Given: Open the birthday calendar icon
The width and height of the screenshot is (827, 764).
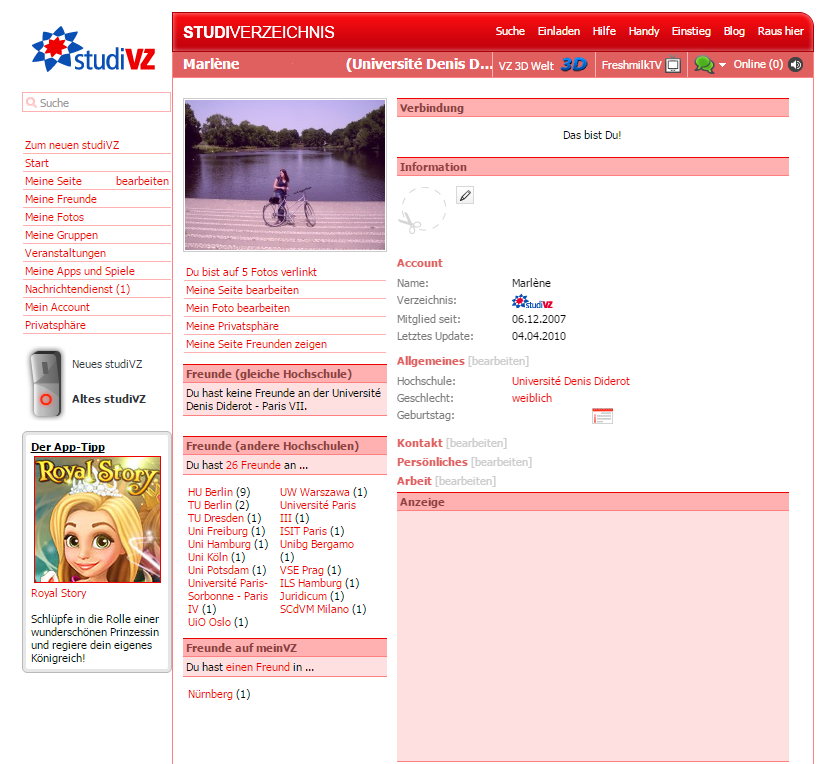Looking at the screenshot, I should coord(602,416).
